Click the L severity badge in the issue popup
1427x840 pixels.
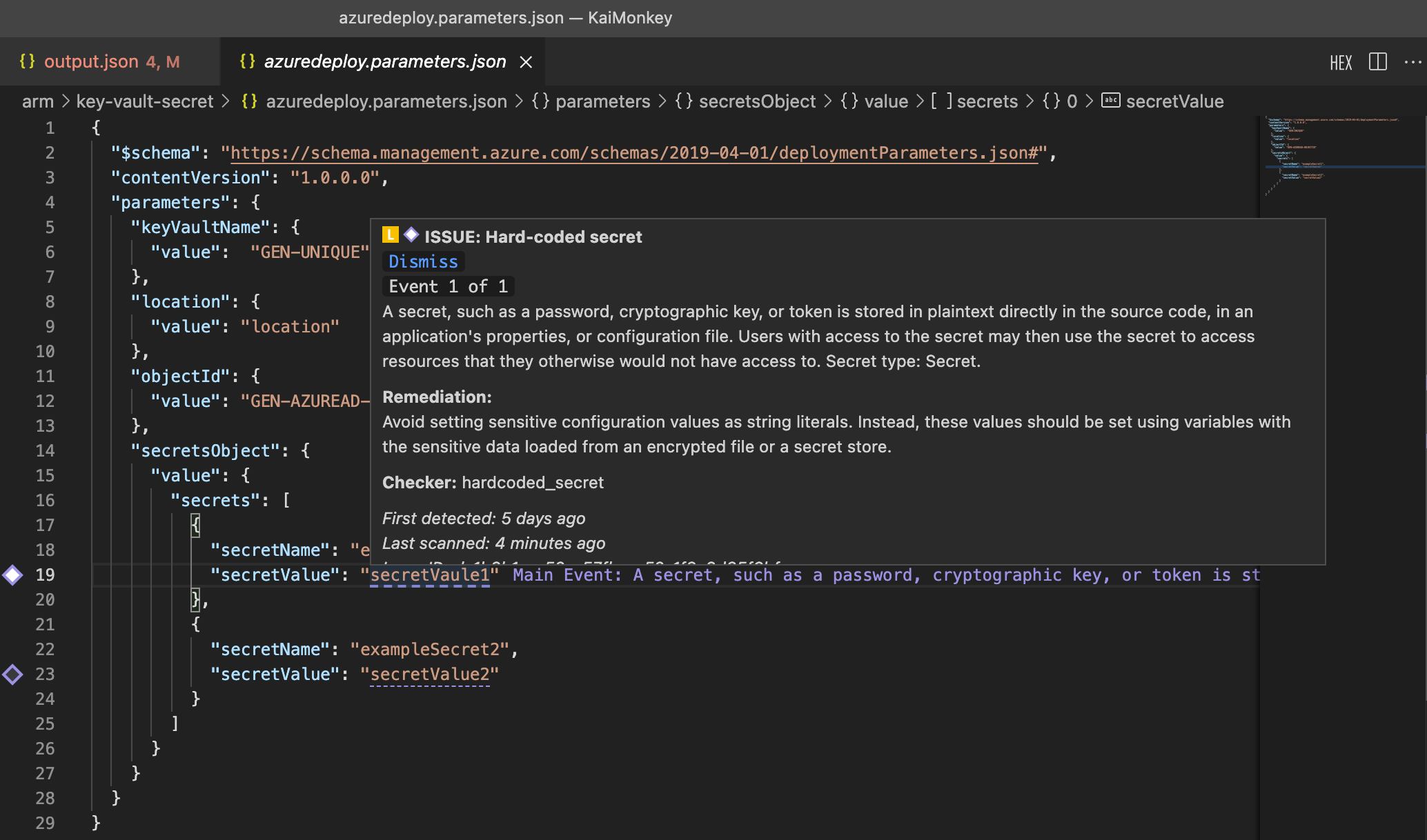[x=391, y=235]
